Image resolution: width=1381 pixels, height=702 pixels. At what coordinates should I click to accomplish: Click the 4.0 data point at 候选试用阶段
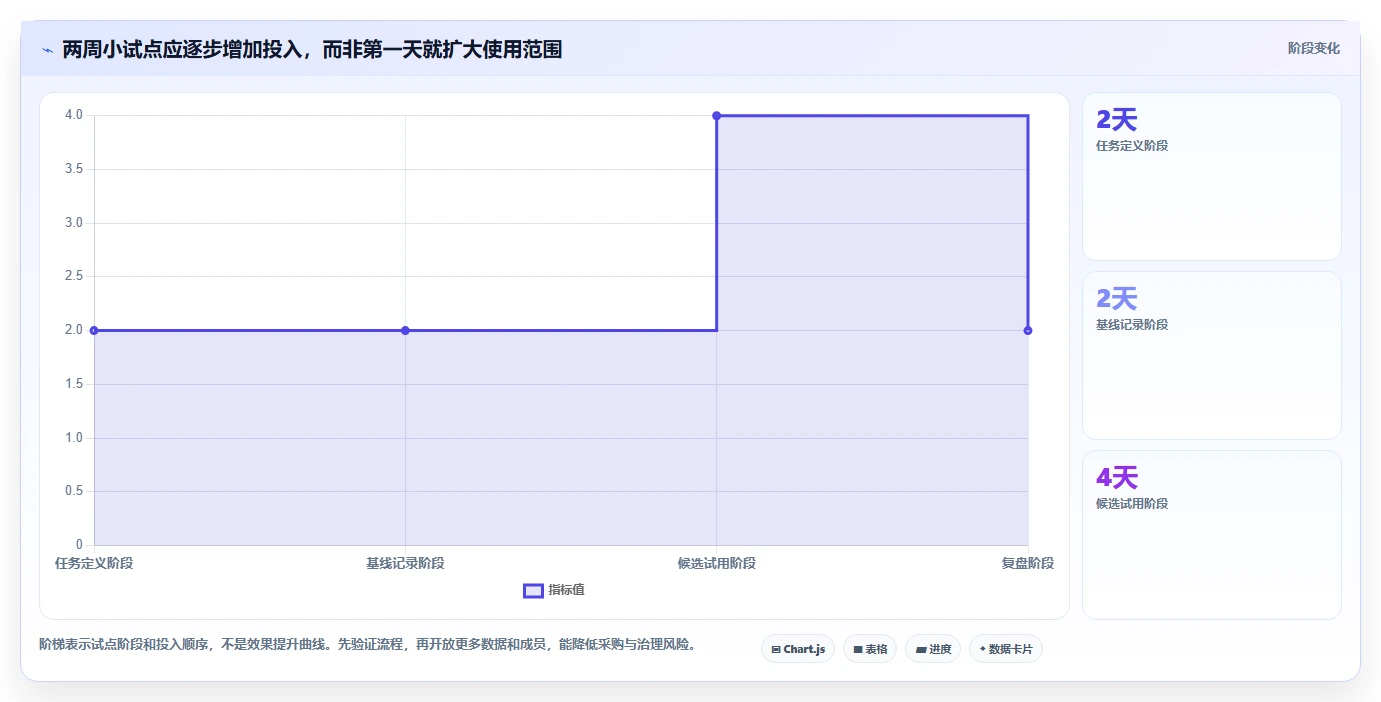pyautogui.click(x=716, y=116)
